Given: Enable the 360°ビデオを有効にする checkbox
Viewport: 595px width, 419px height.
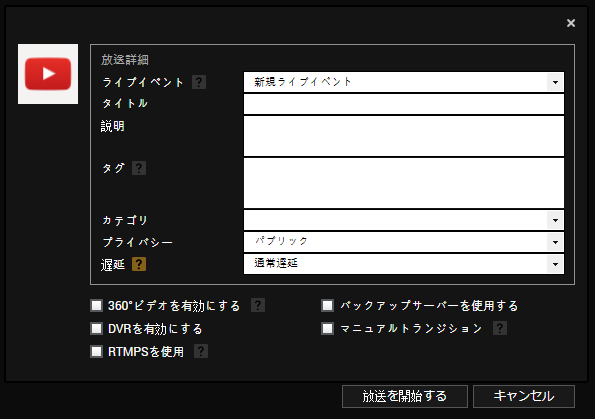Looking at the screenshot, I should 96,305.
